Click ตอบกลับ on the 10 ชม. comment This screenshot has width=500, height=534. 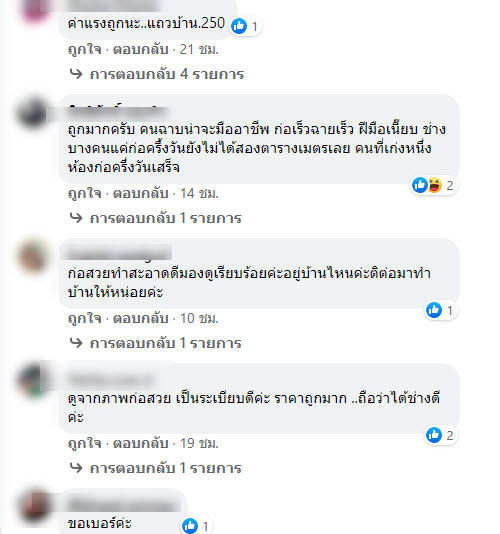click(x=141, y=319)
